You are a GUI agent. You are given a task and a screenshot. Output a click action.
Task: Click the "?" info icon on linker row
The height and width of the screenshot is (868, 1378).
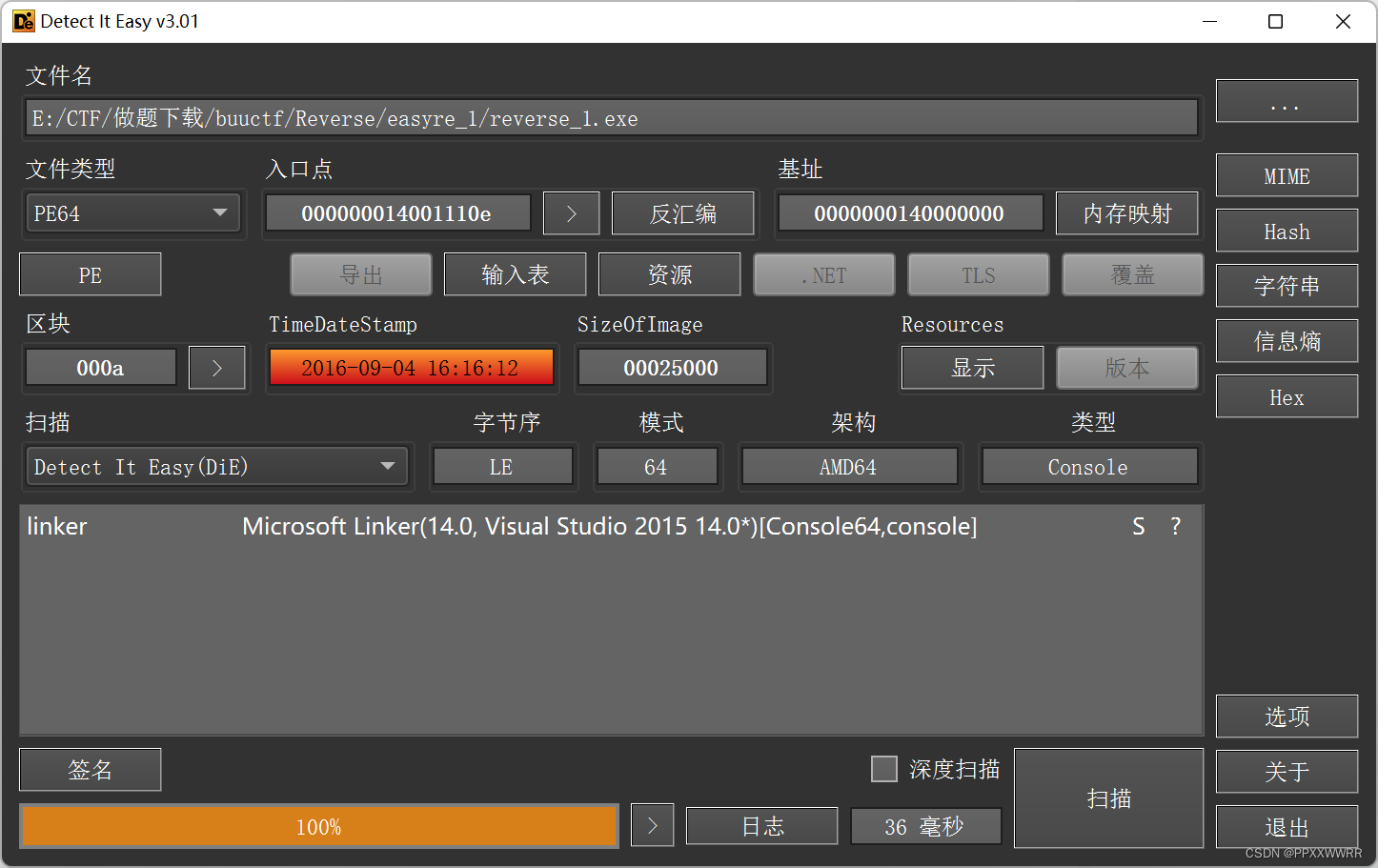[1175, 526]
